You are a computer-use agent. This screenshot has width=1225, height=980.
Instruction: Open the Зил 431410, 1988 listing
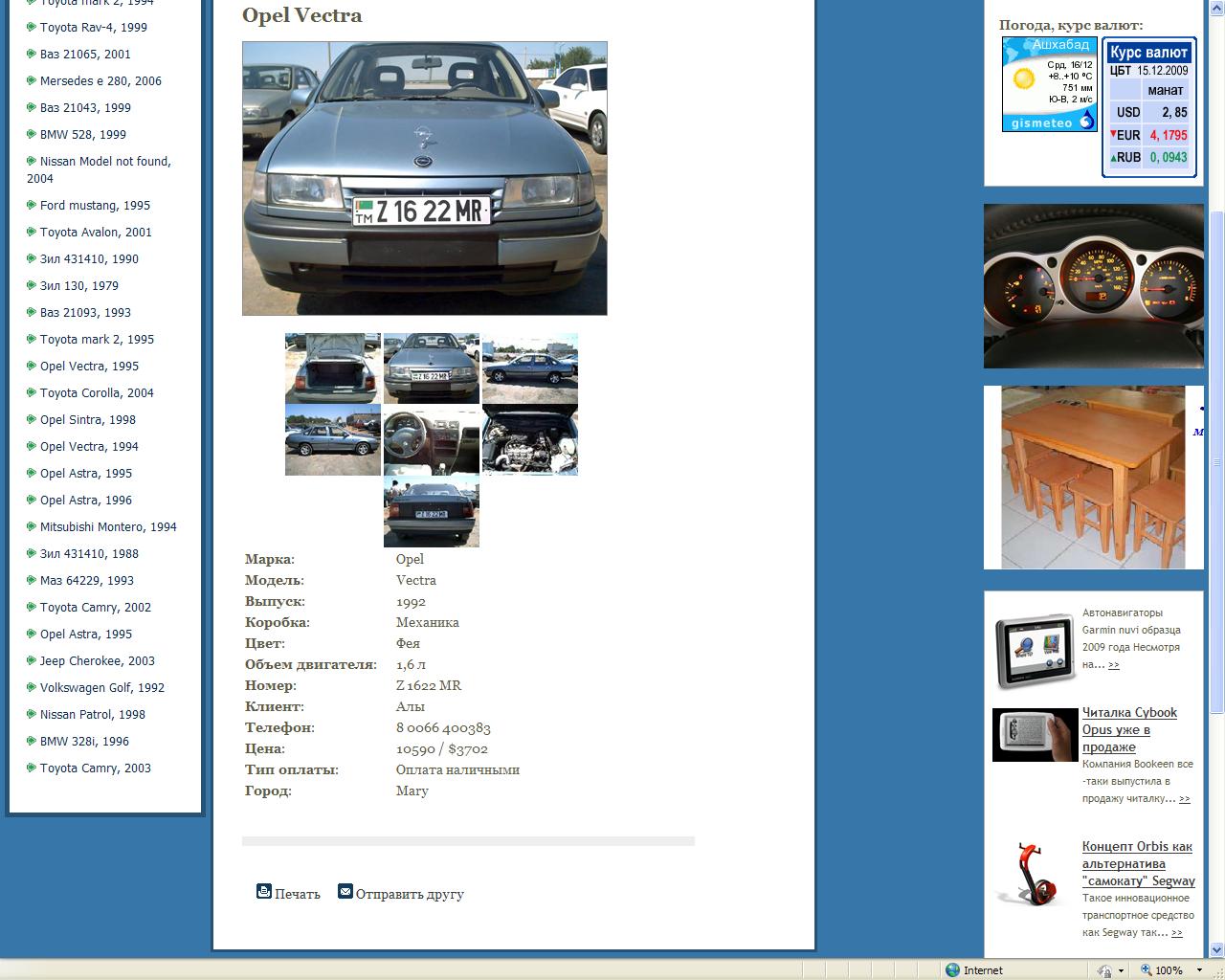(89, 553)
